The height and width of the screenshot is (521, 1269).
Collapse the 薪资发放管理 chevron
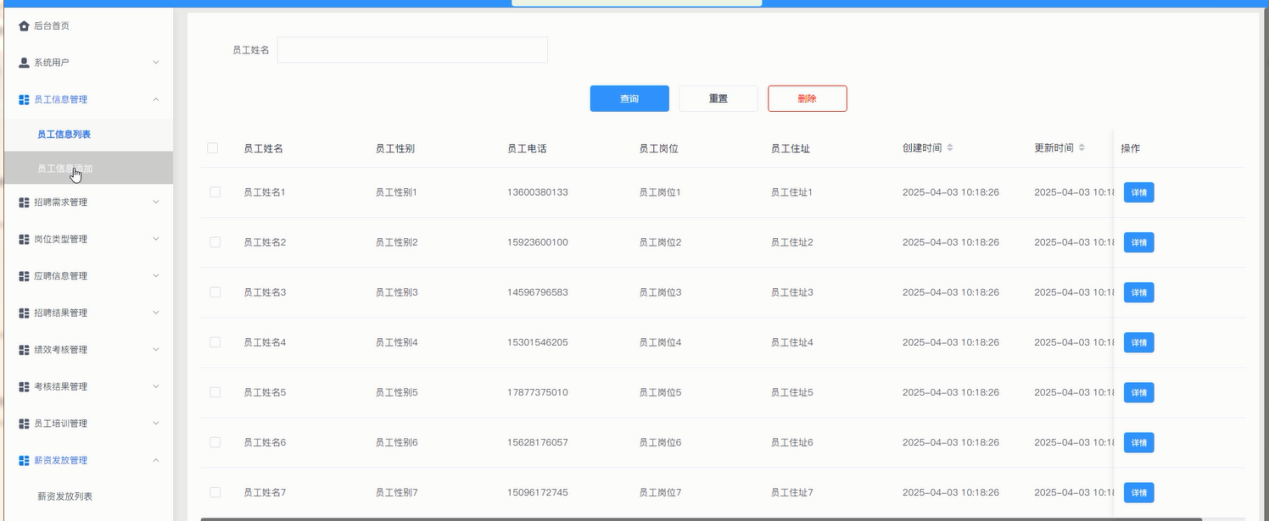[155, 460]
